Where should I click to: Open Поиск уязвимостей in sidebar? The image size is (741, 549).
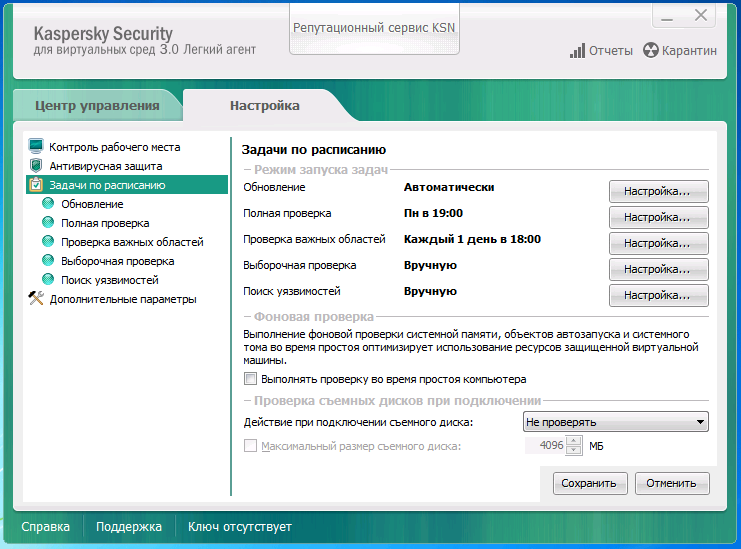[x=110, y=280]
